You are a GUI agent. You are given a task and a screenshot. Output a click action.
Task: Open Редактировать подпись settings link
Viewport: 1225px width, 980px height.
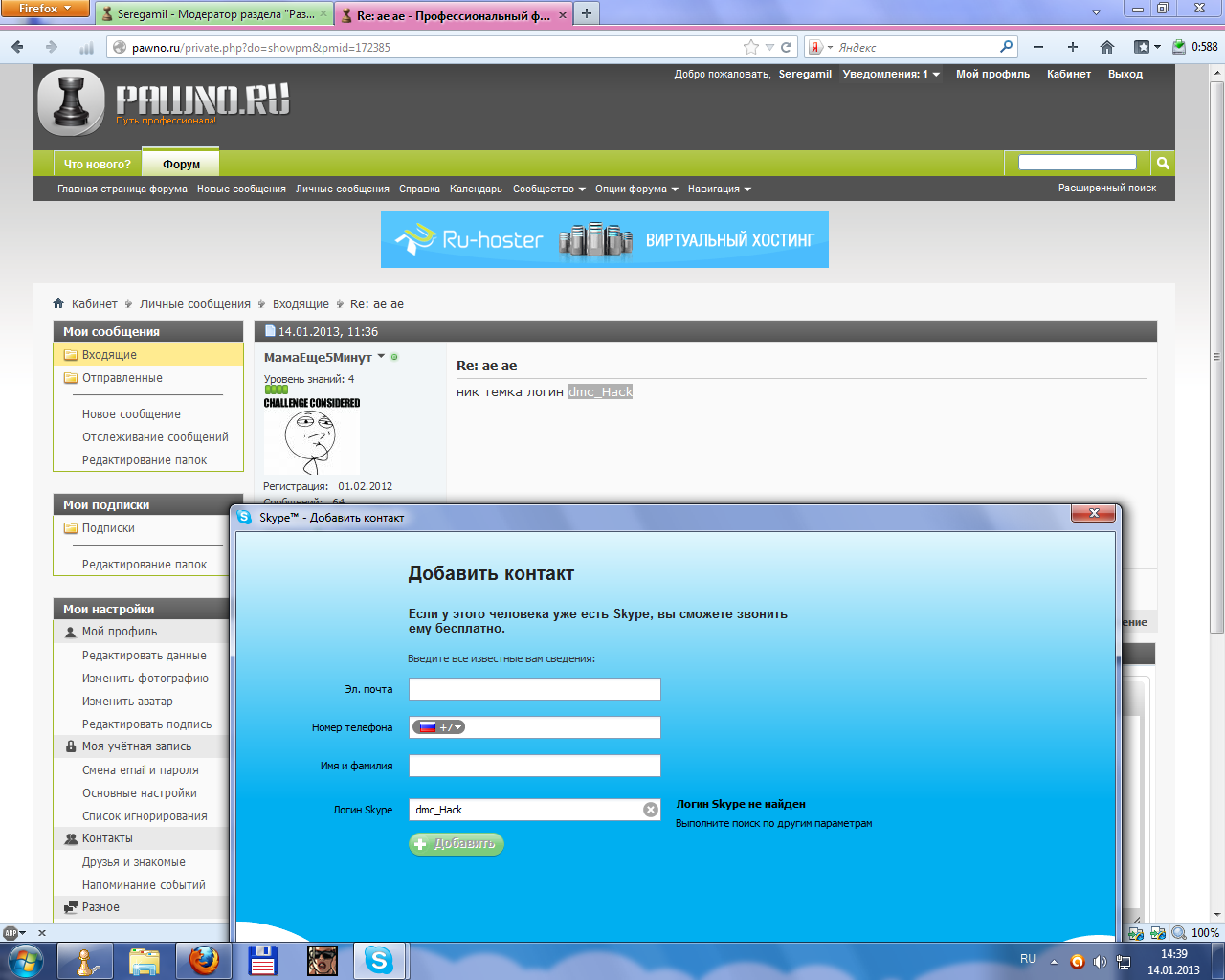[x=146, y=724]
